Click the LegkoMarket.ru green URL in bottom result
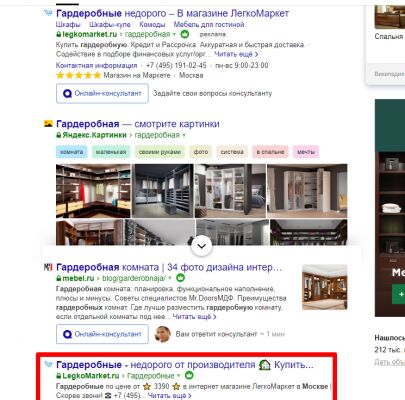The height and width of the screenshot is (400, 405). [90, 376]
